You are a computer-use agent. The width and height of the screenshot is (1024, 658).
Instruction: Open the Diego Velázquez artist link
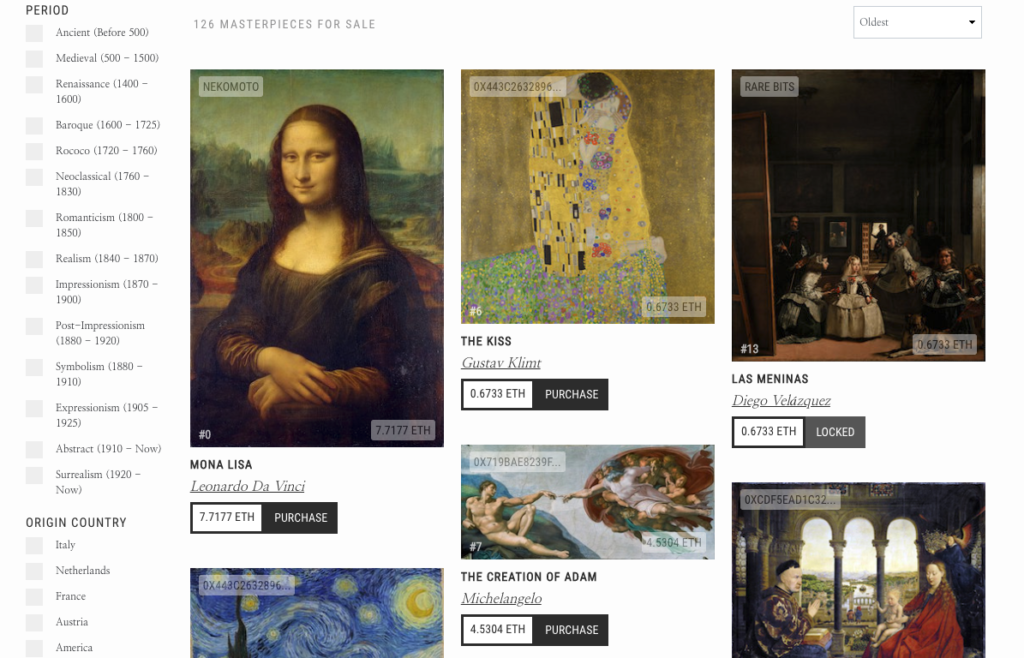(x=781, y=401)
